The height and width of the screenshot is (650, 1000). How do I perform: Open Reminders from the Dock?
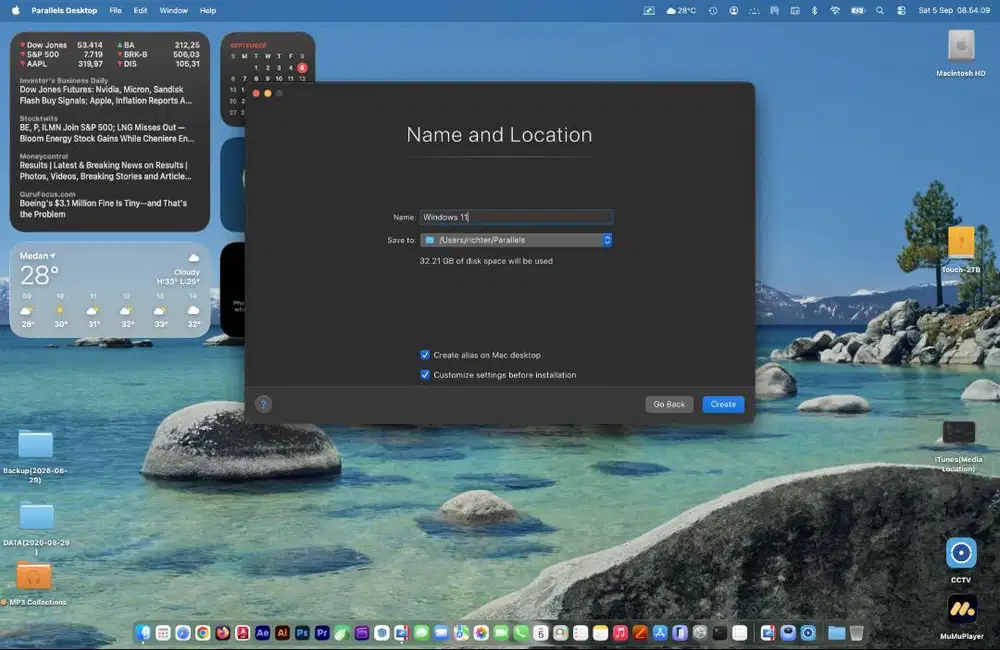click(580, 633)
